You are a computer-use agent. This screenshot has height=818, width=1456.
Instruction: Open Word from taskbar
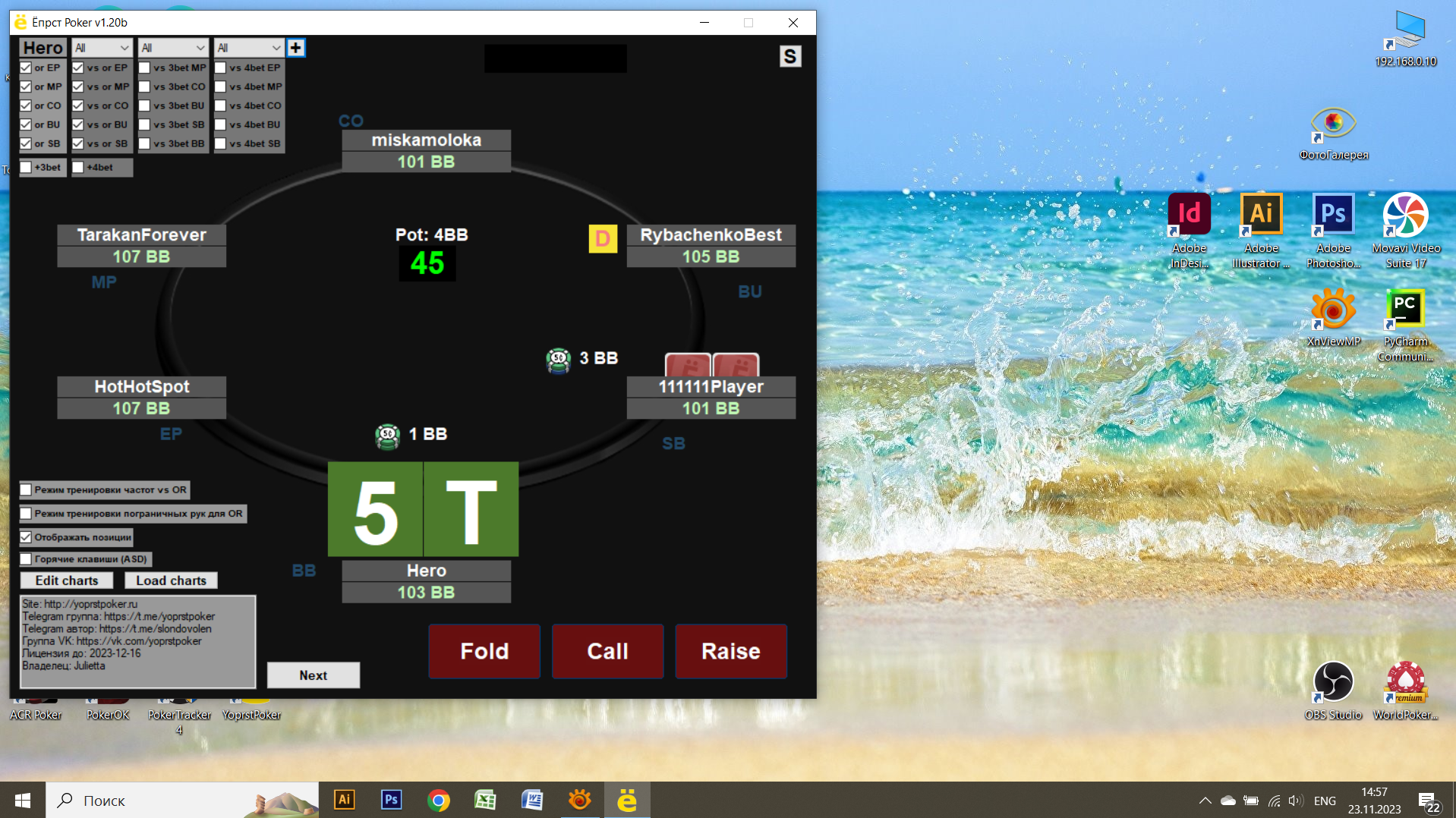click(532, 800)
